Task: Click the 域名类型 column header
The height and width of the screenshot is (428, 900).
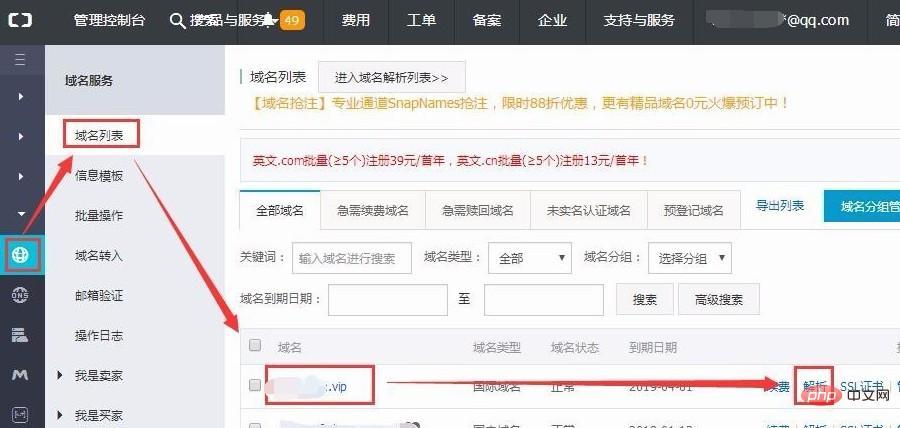Action: click(496, 347)
